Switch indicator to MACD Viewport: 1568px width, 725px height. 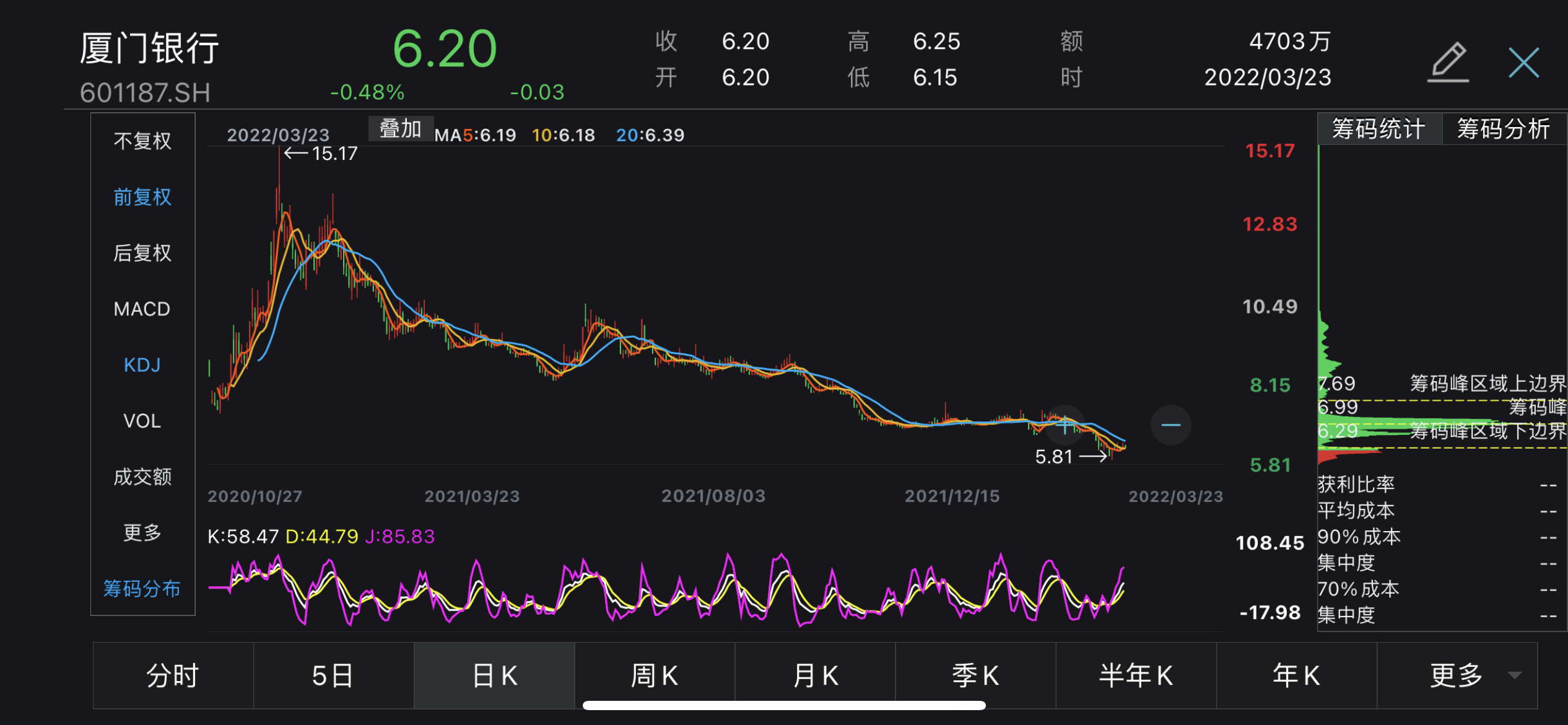pyautogui.click(x=142, y=309)
